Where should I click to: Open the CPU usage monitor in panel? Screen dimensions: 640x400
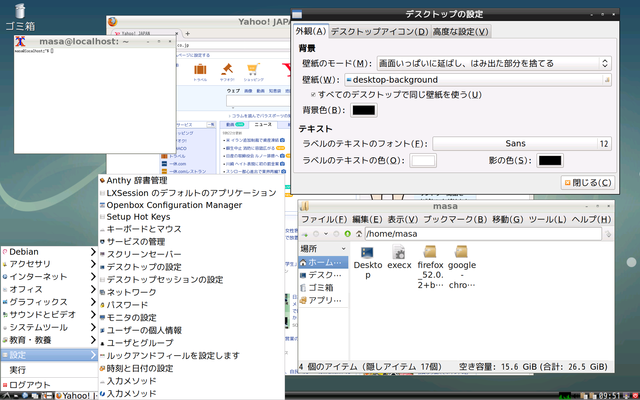point(565,396)
